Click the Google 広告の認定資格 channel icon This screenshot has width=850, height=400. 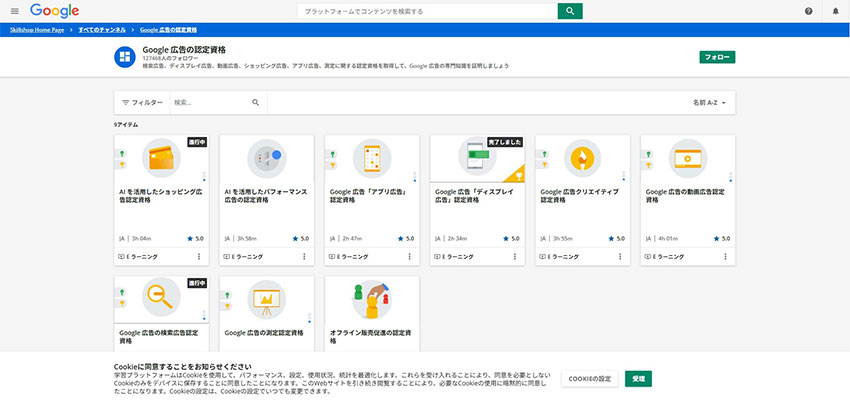coord(125,57)
